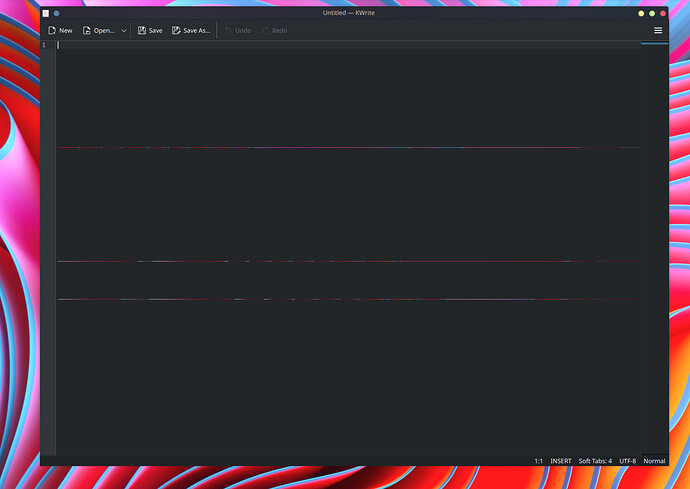Viewport: 690px width, 489px height.
Task: Toggle INSERT mode in status bar
Action: click(x=561, y=461)
